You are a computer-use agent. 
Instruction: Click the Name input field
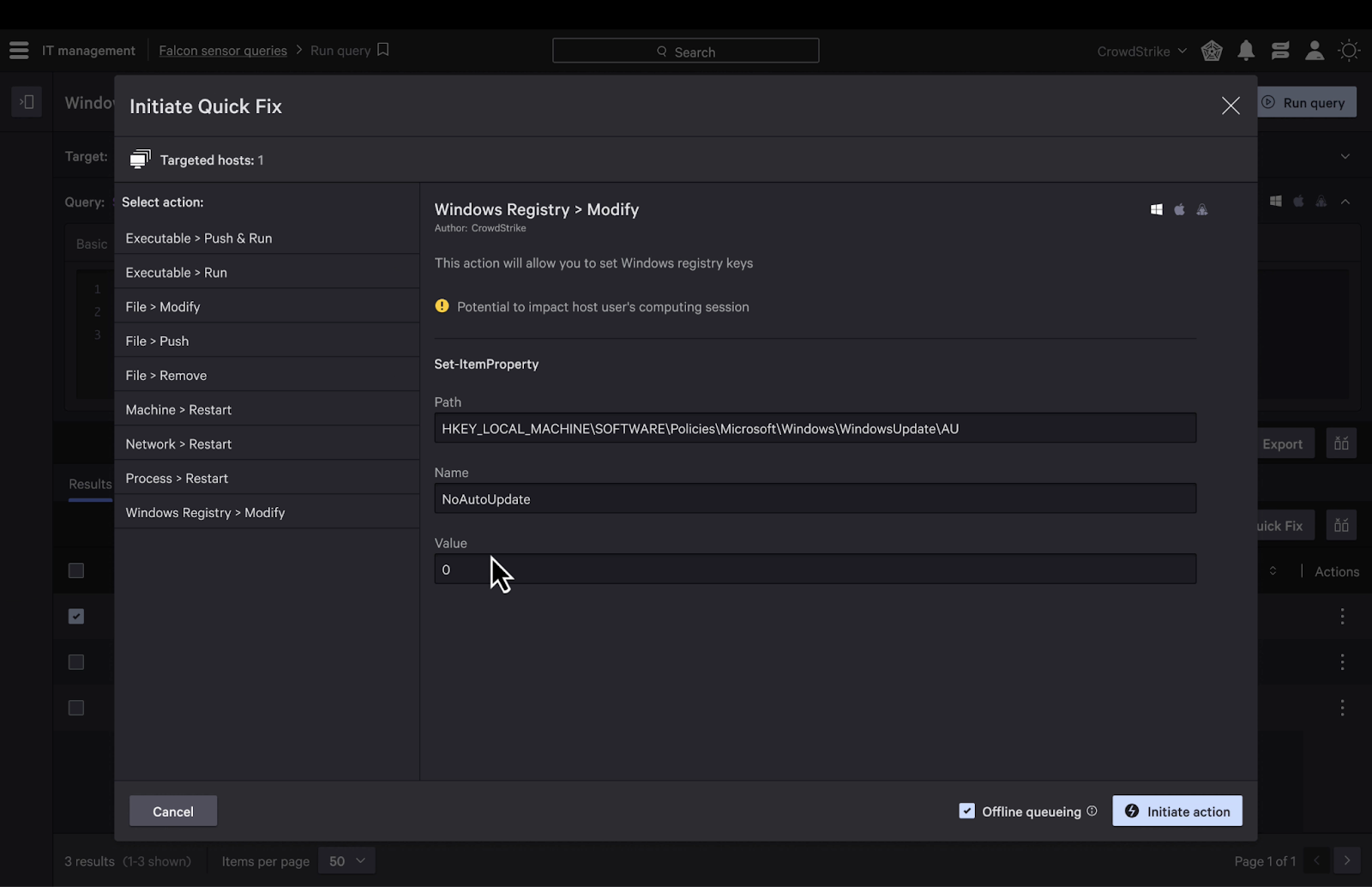(815, 498)
